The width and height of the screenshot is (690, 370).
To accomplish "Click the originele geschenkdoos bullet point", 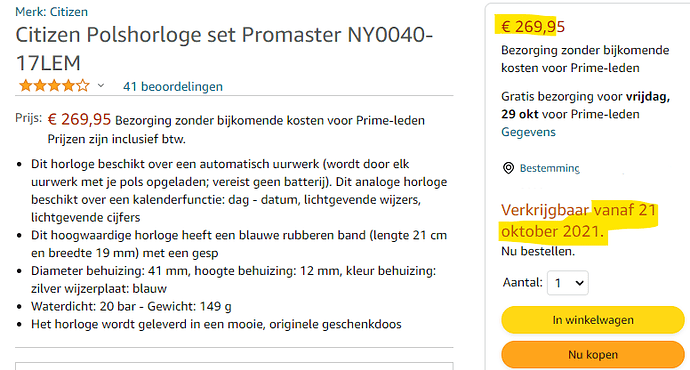I will (x=216, y=324).
